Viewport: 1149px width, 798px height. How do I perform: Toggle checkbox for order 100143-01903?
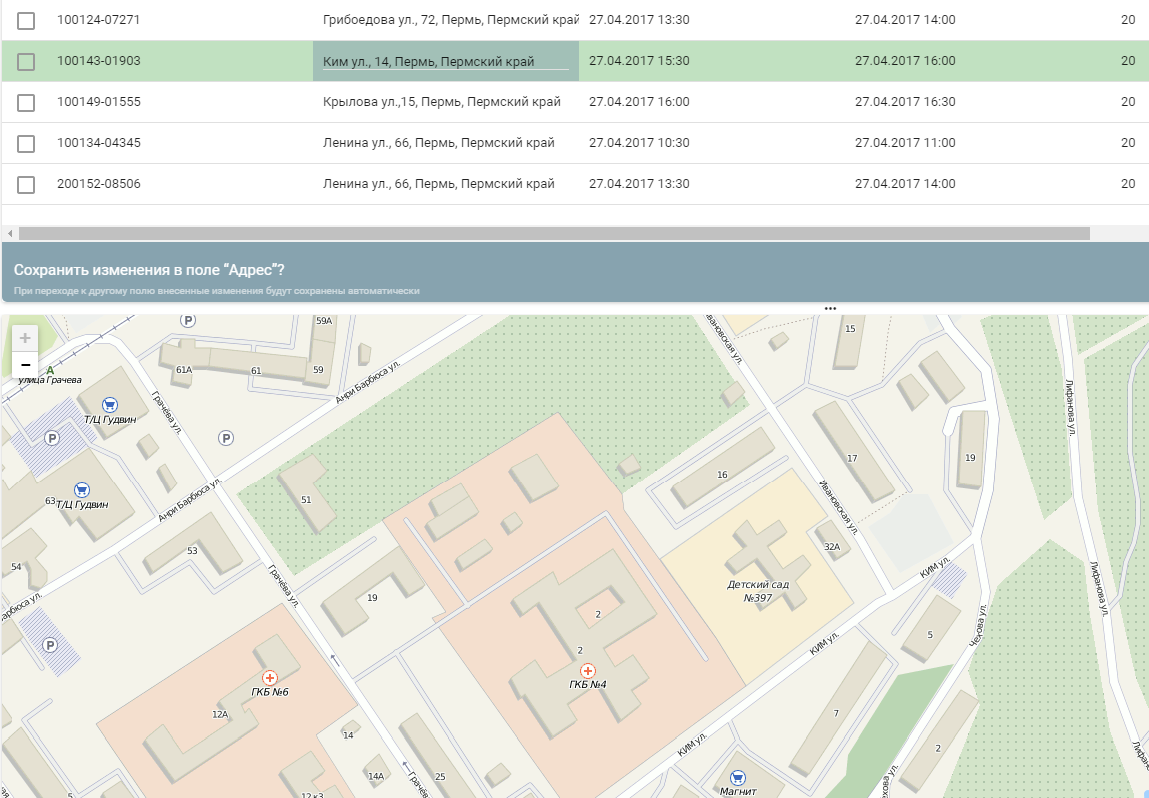(x=26, y=61)
